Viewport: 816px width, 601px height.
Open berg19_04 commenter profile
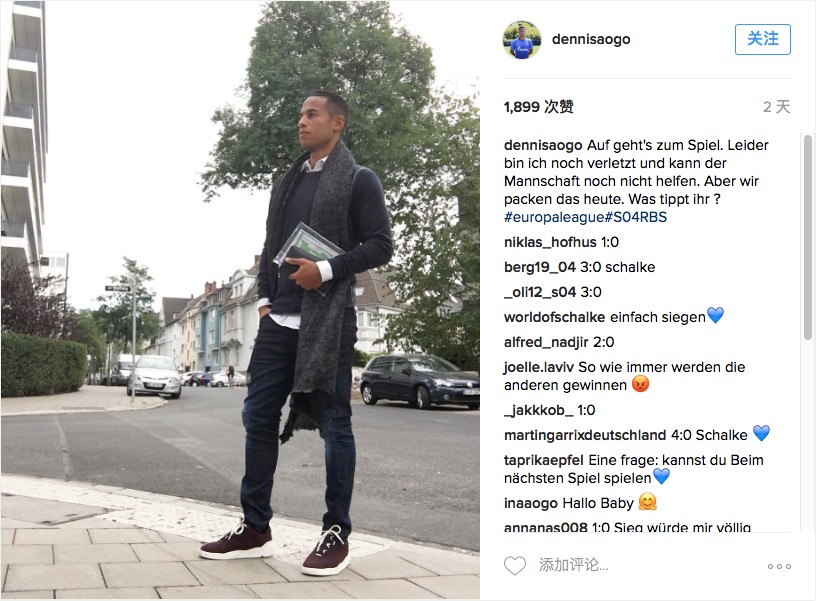tap(540, 267)
